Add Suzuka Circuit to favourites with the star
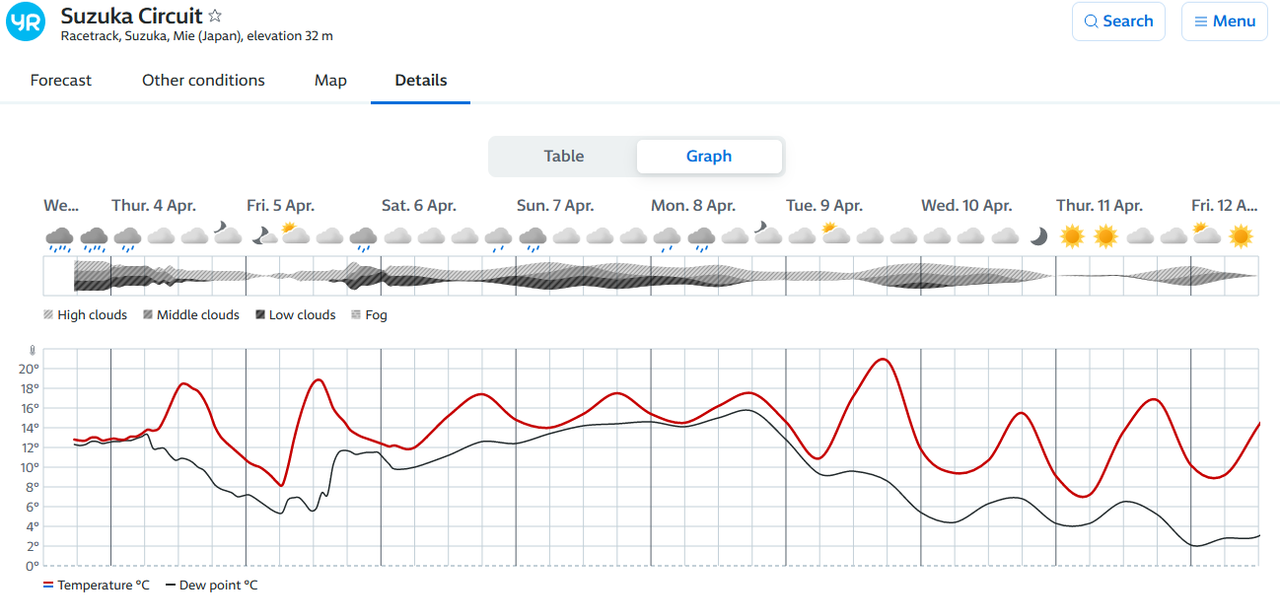 pos(215,16)
